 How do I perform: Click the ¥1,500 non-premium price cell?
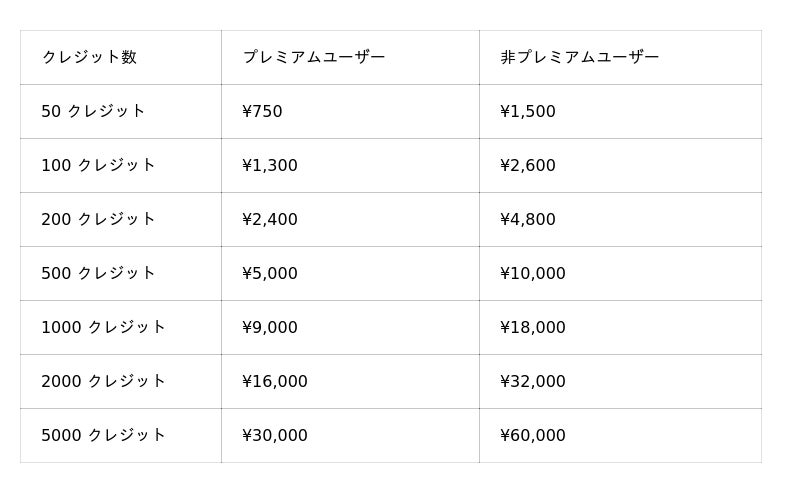click(x=527, y=111)
